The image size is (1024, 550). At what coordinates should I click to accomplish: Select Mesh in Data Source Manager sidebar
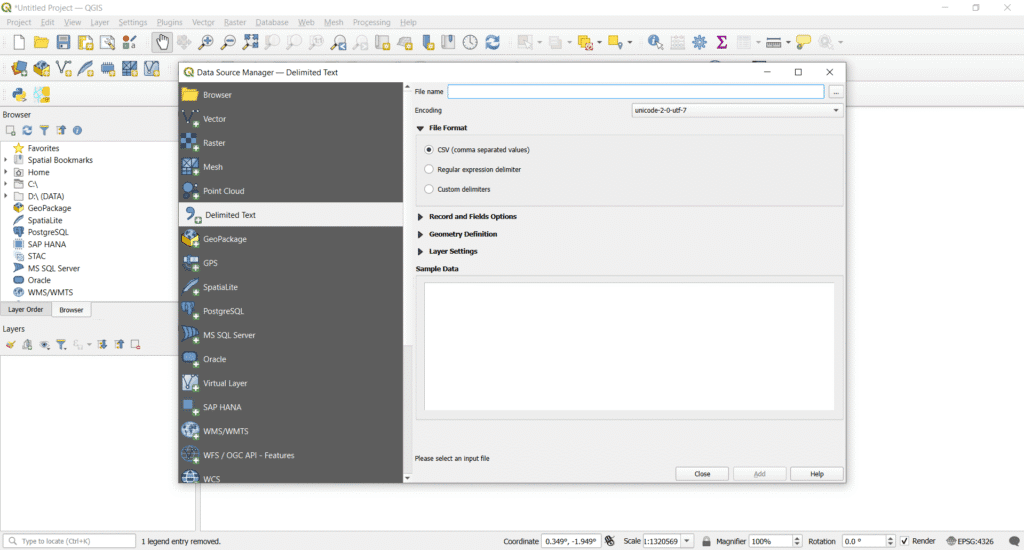[291, 167]
